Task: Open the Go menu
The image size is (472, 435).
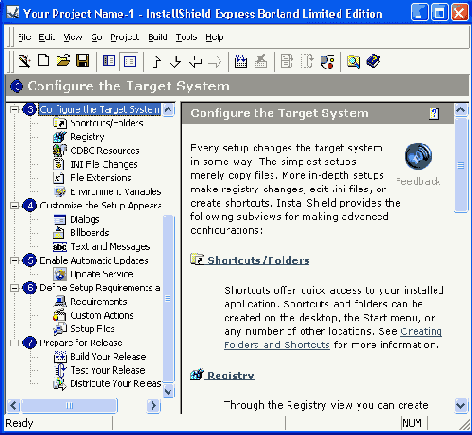Action: coord(97,37)
